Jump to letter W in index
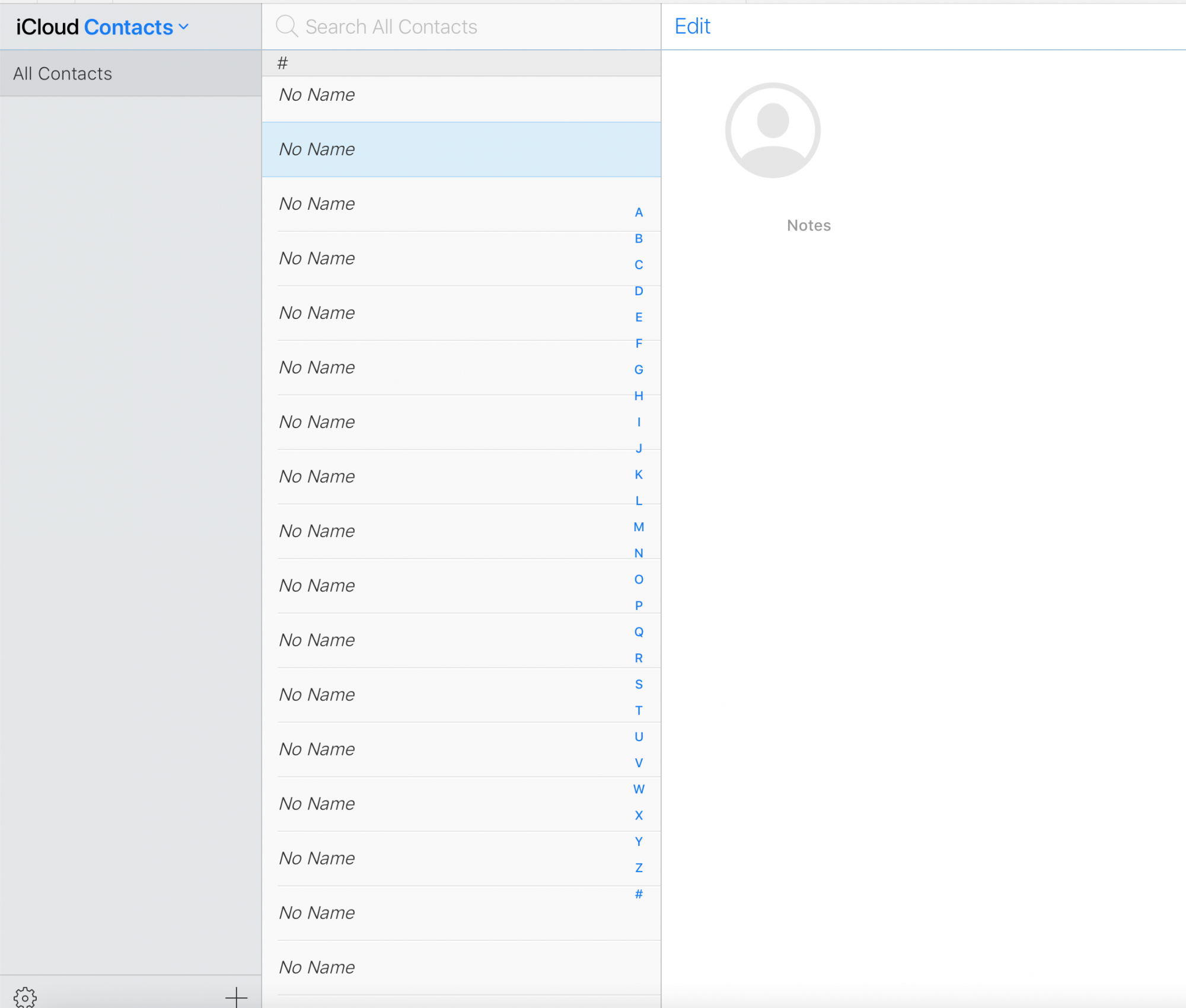 coord(639,789)
